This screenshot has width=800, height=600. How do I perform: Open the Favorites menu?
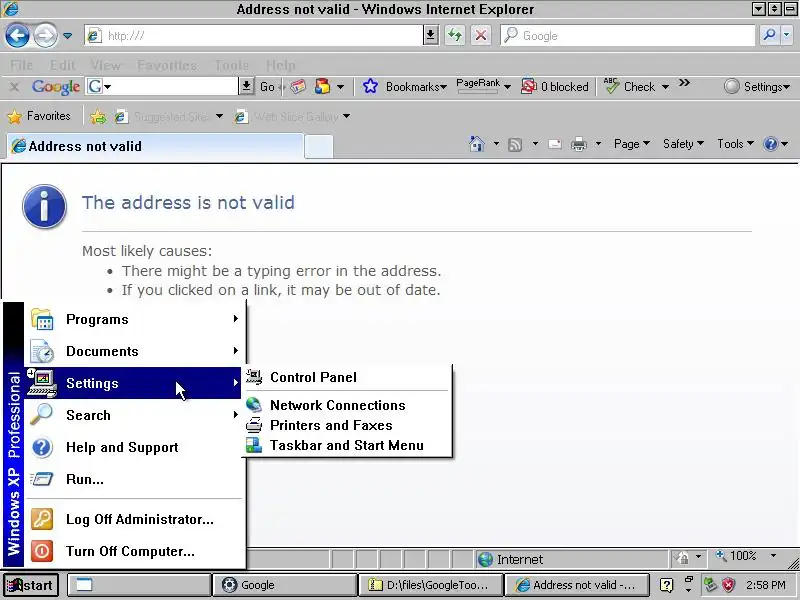pos(167,65)
